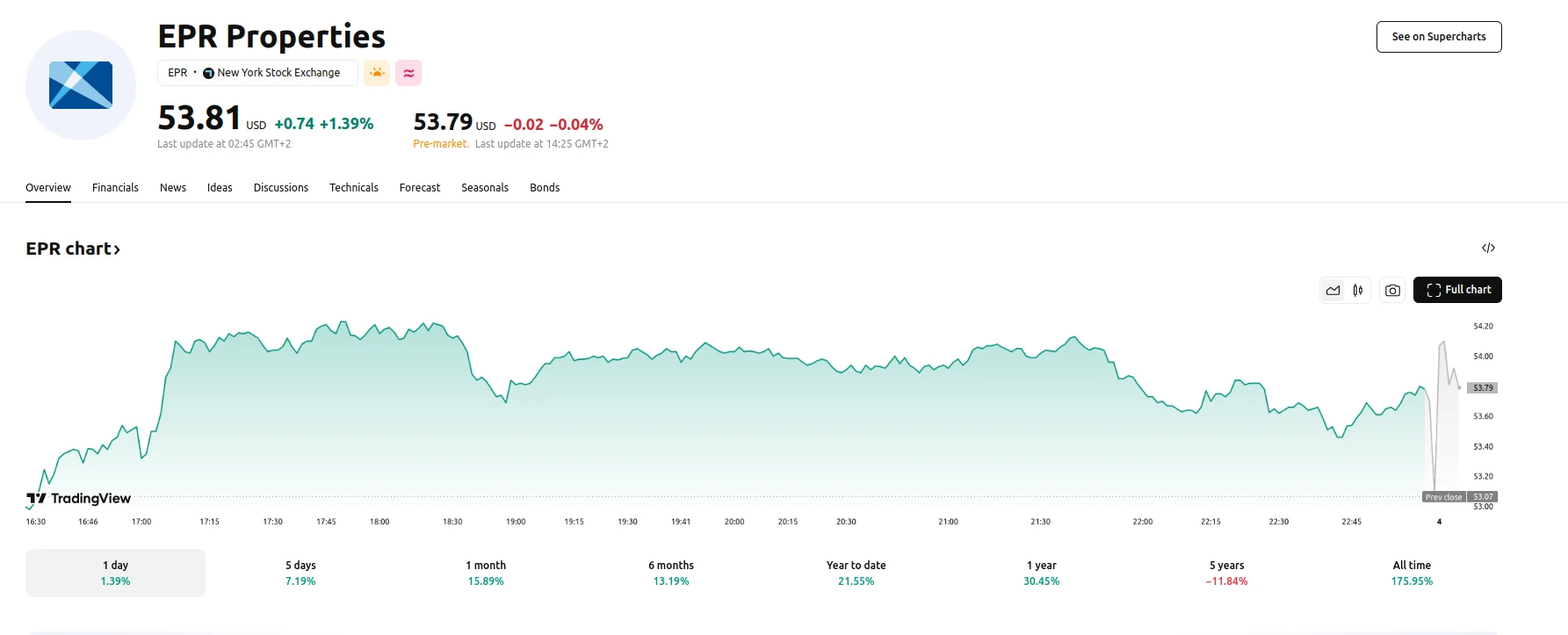Switch to area chart style
The image size is (1568, 635).
coord(1333,290)
